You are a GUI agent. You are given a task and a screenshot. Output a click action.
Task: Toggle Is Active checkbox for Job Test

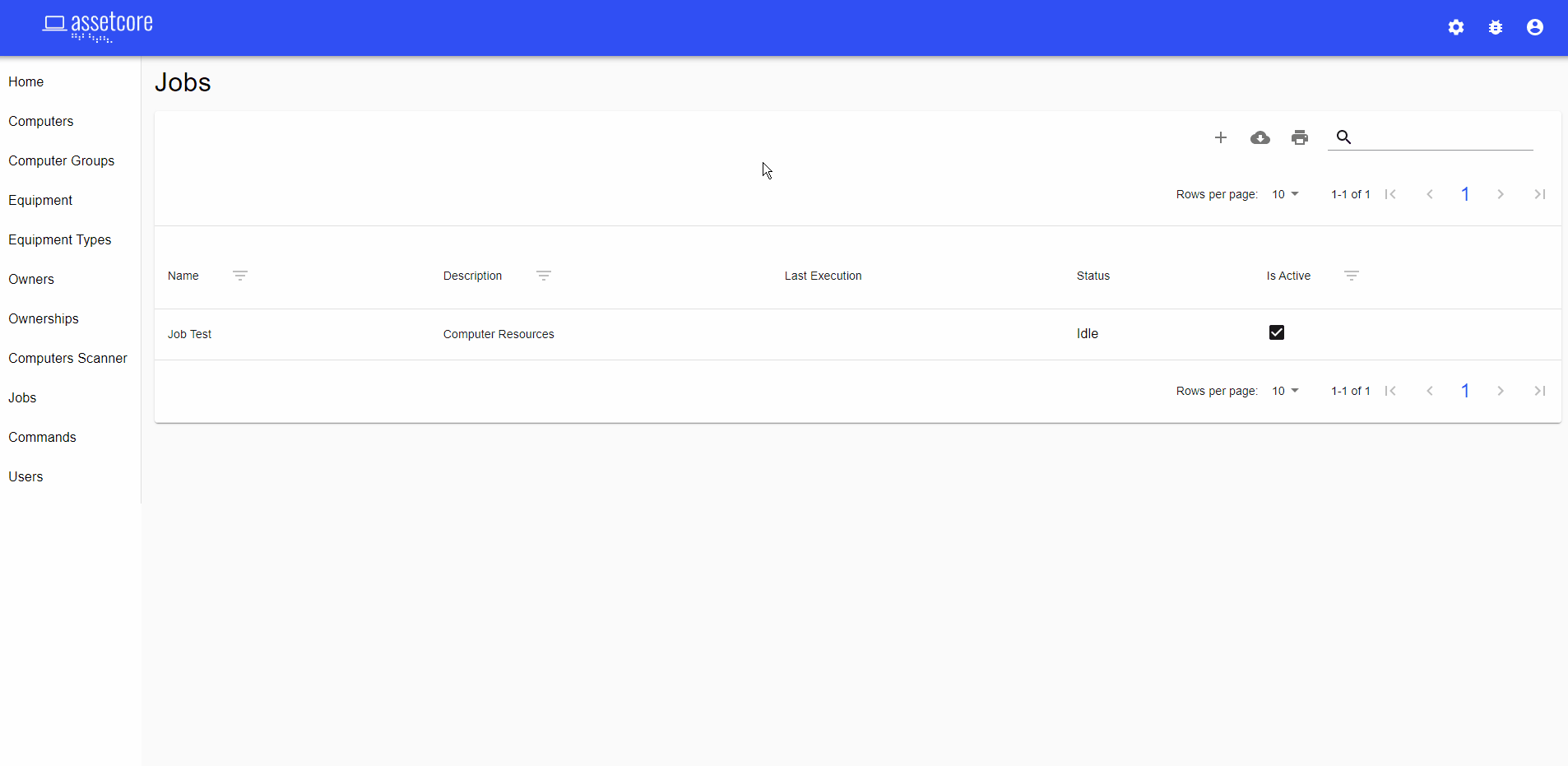tap(1277, 332)
